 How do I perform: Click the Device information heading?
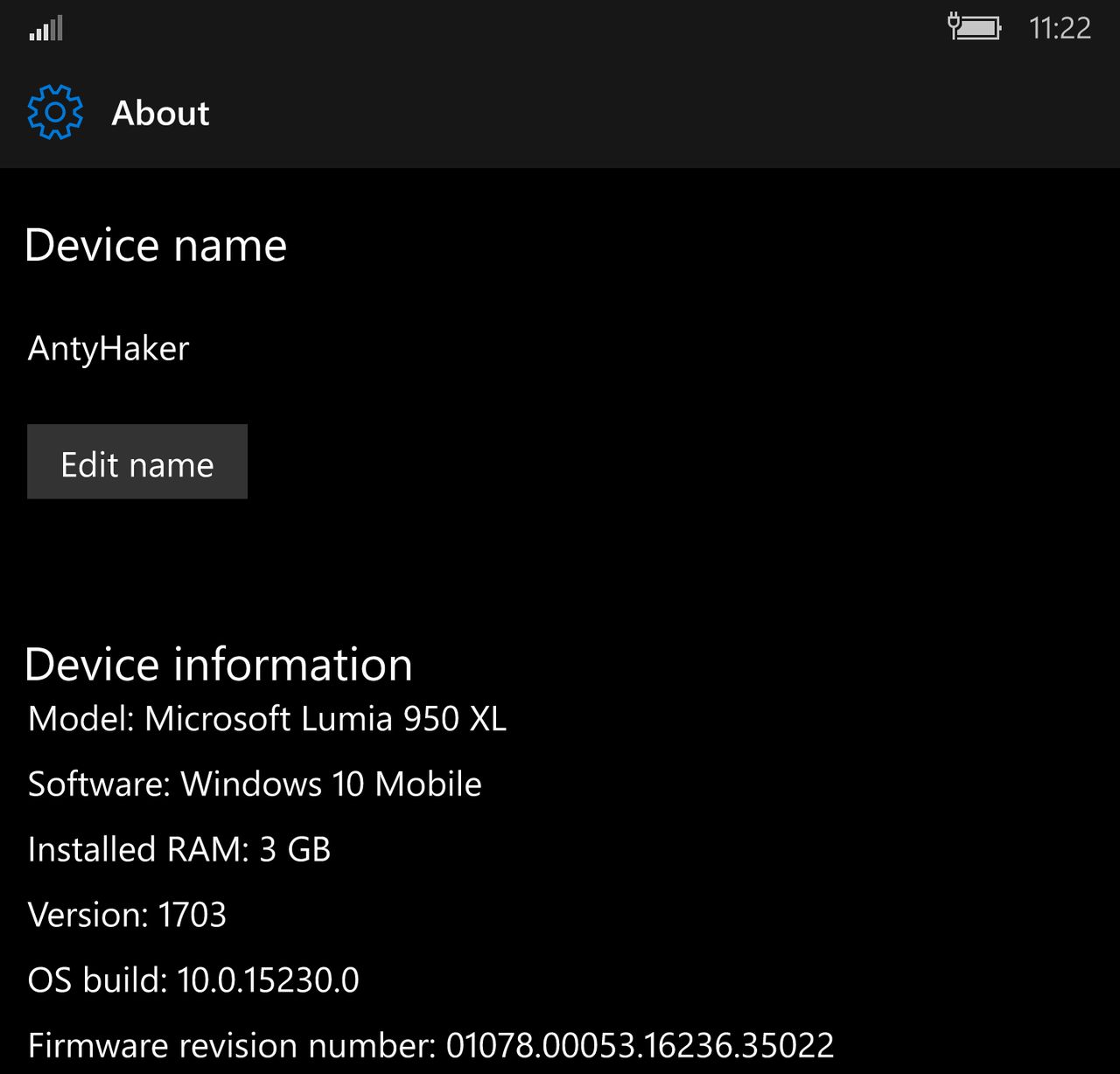pyautogui.click(x=219, y=664)
